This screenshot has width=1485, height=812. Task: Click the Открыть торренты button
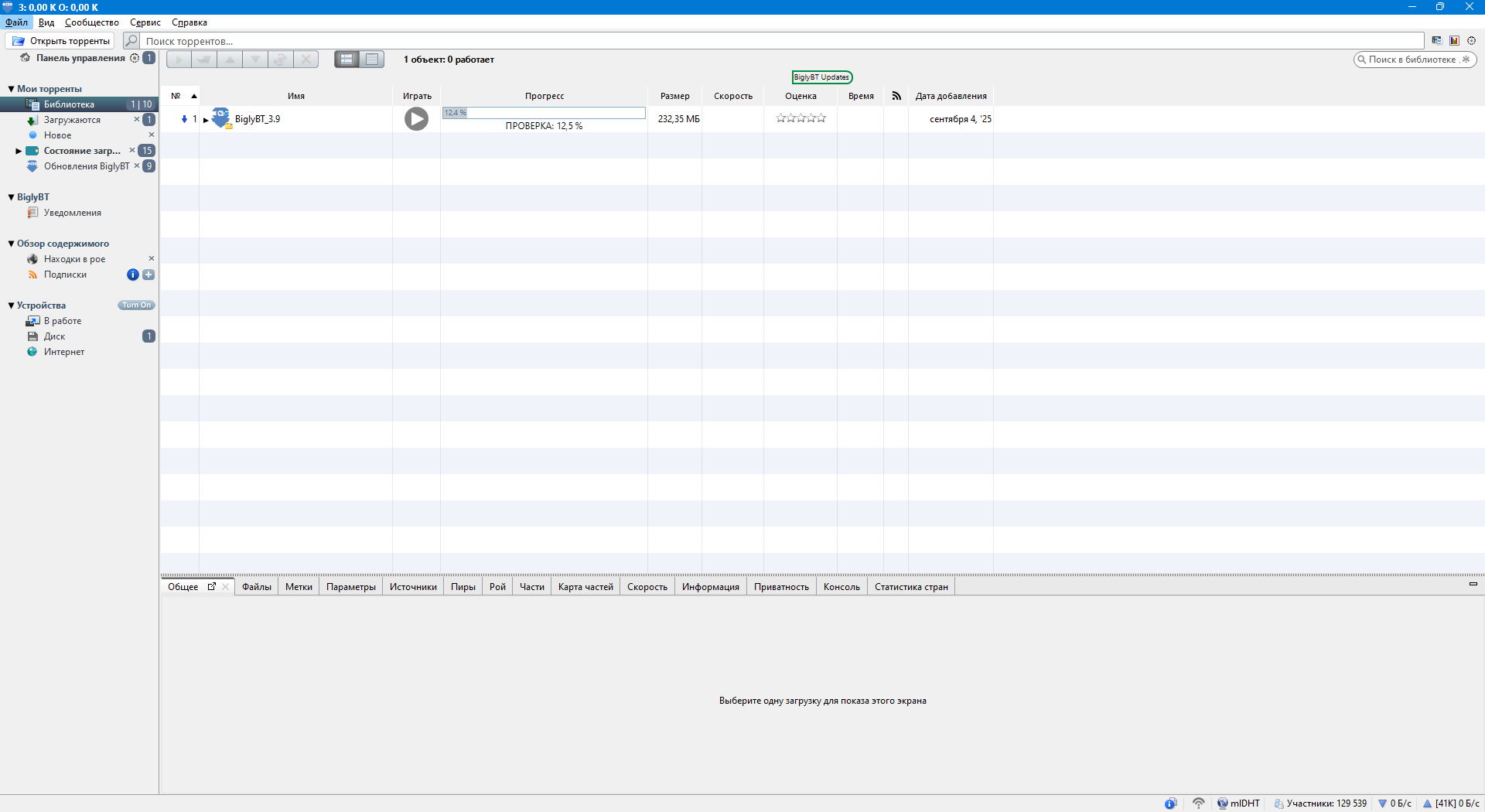tap(60, 41)
